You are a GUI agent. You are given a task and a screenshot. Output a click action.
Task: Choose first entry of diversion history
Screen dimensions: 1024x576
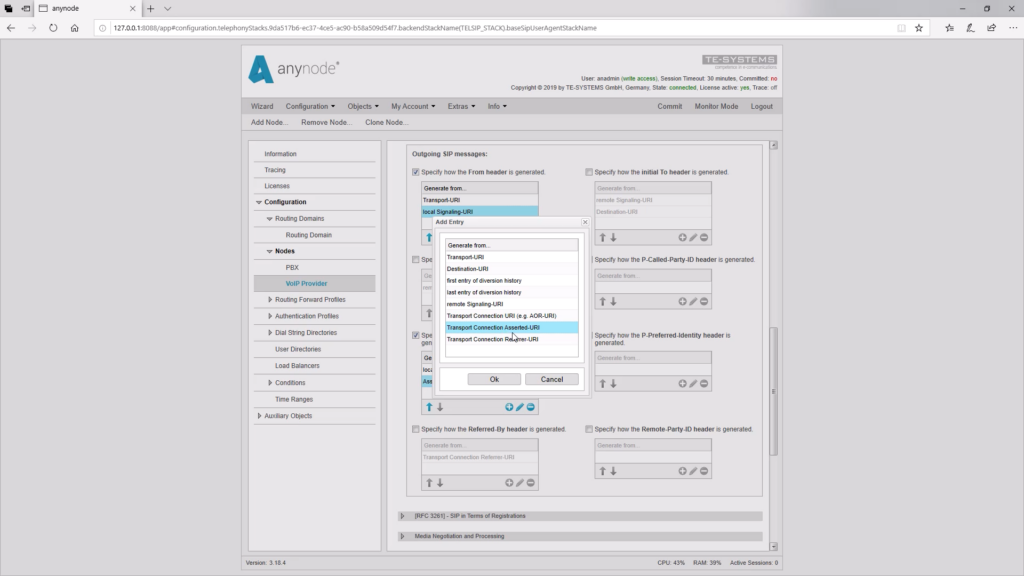coord(512,281)
